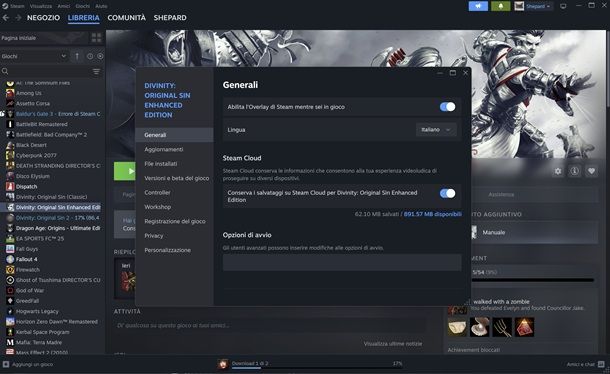
Task: Click the 891.57 MB disponibili link
Action: click(433, 214)
